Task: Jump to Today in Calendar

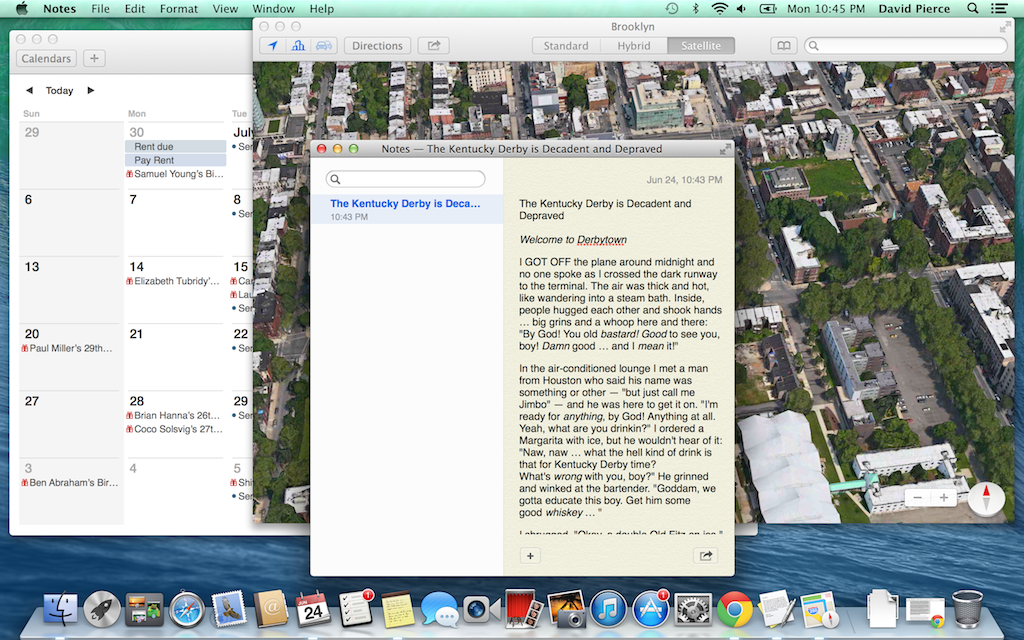Action: coord(59,90)
